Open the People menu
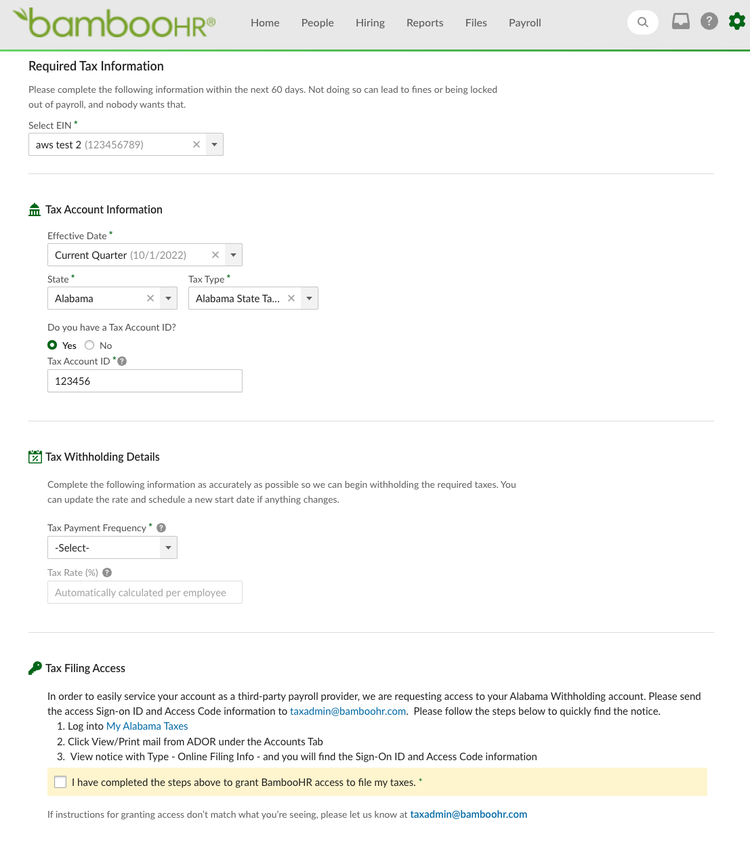The width and height of the screenshot is (750, 853). tap(318, 23)
